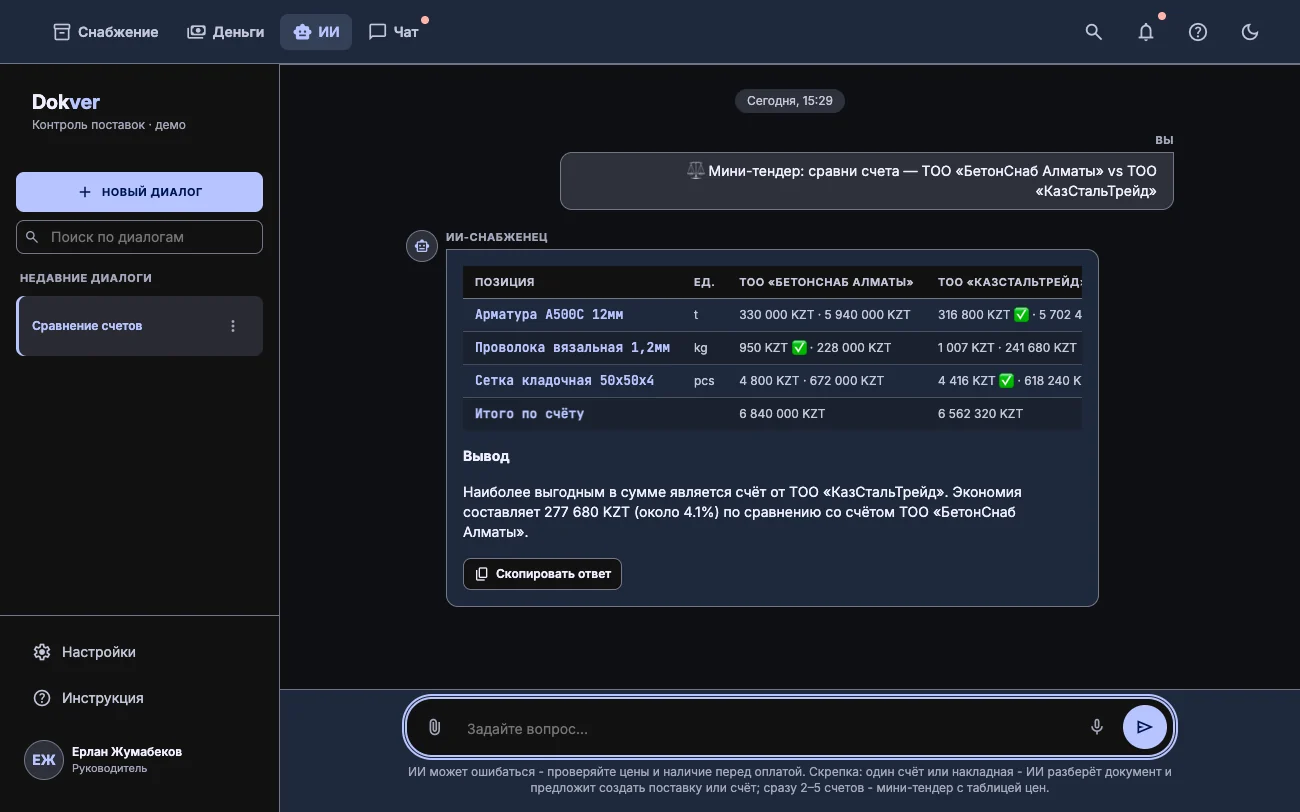Click the user message about Мини-тендер
Screen dimensions: 1300x812
[x=866, y=181]
